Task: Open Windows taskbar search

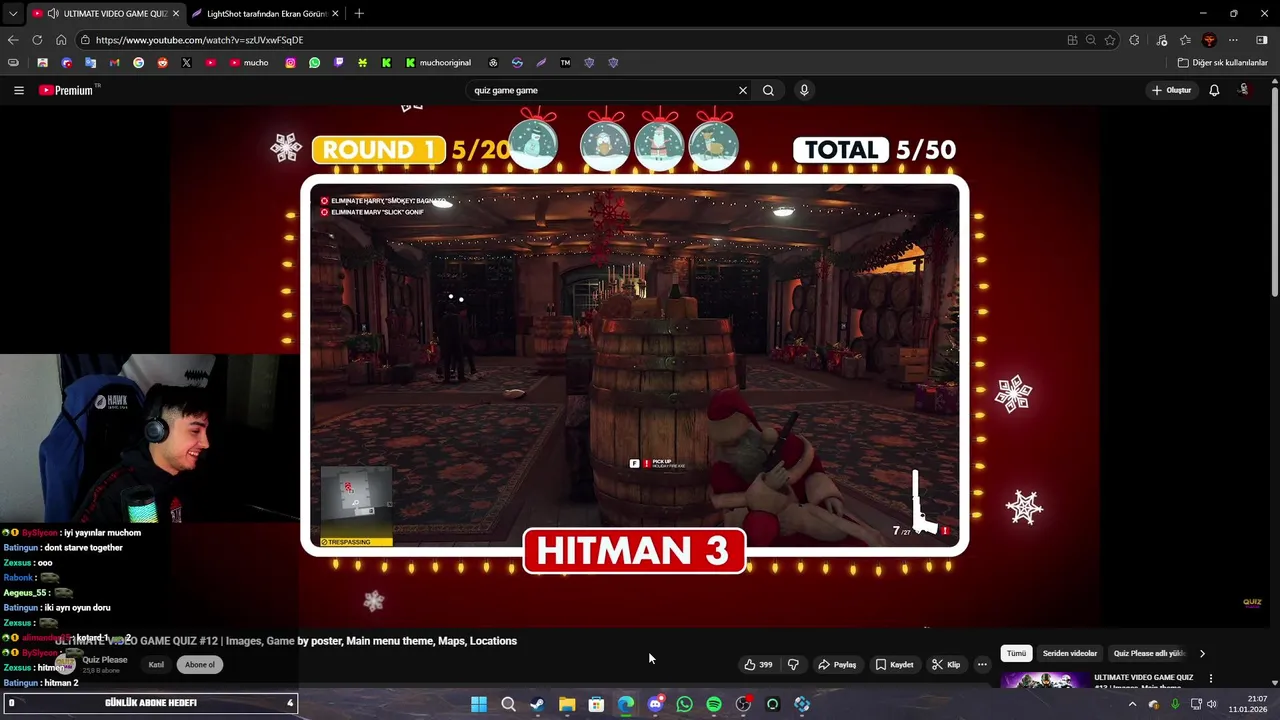Action: coord(508,704)
